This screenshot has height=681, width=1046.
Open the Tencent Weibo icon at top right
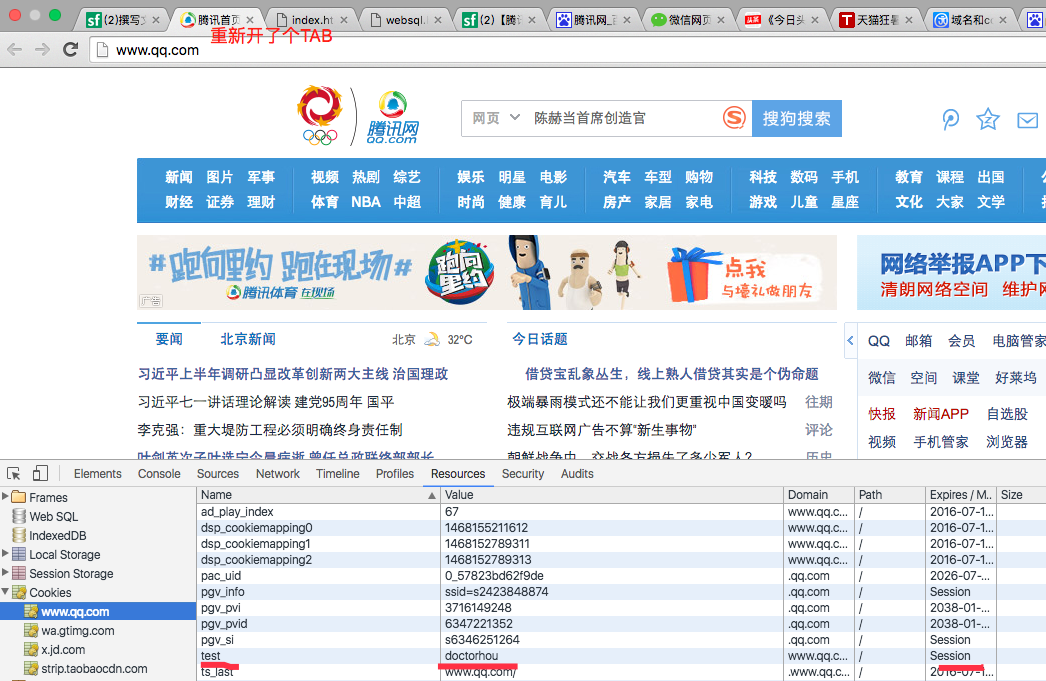pyautogui.click(x=951, y=119)
